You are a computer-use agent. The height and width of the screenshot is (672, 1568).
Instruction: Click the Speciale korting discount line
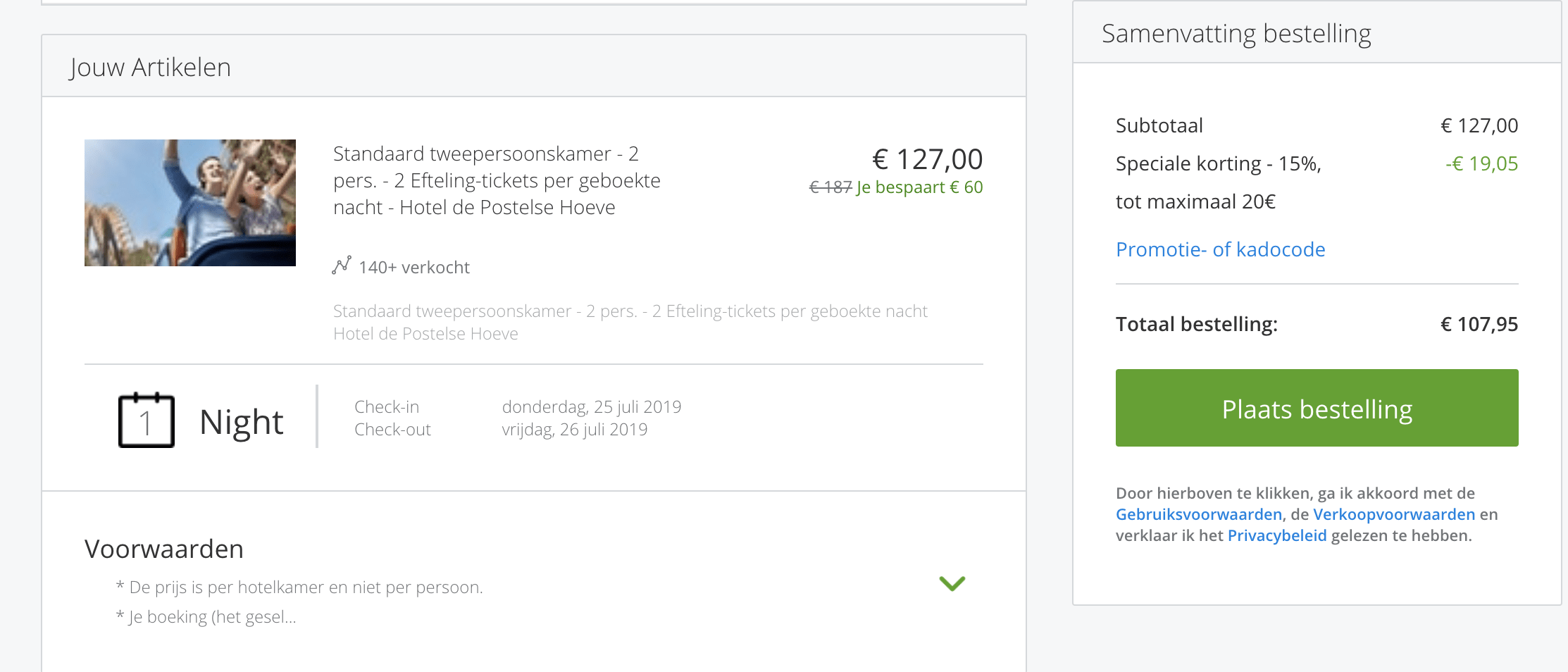click(x=1219, y=182)
